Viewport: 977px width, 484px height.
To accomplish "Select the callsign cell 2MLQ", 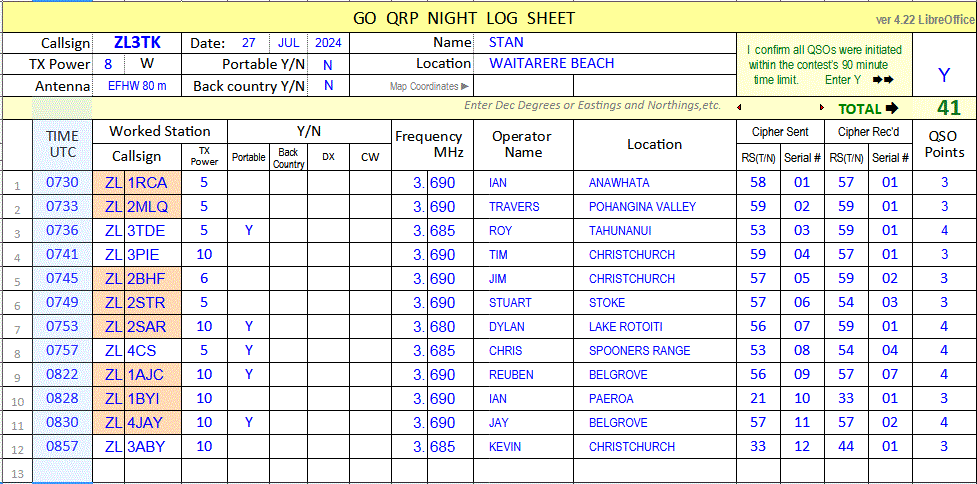I will point(153,207).
